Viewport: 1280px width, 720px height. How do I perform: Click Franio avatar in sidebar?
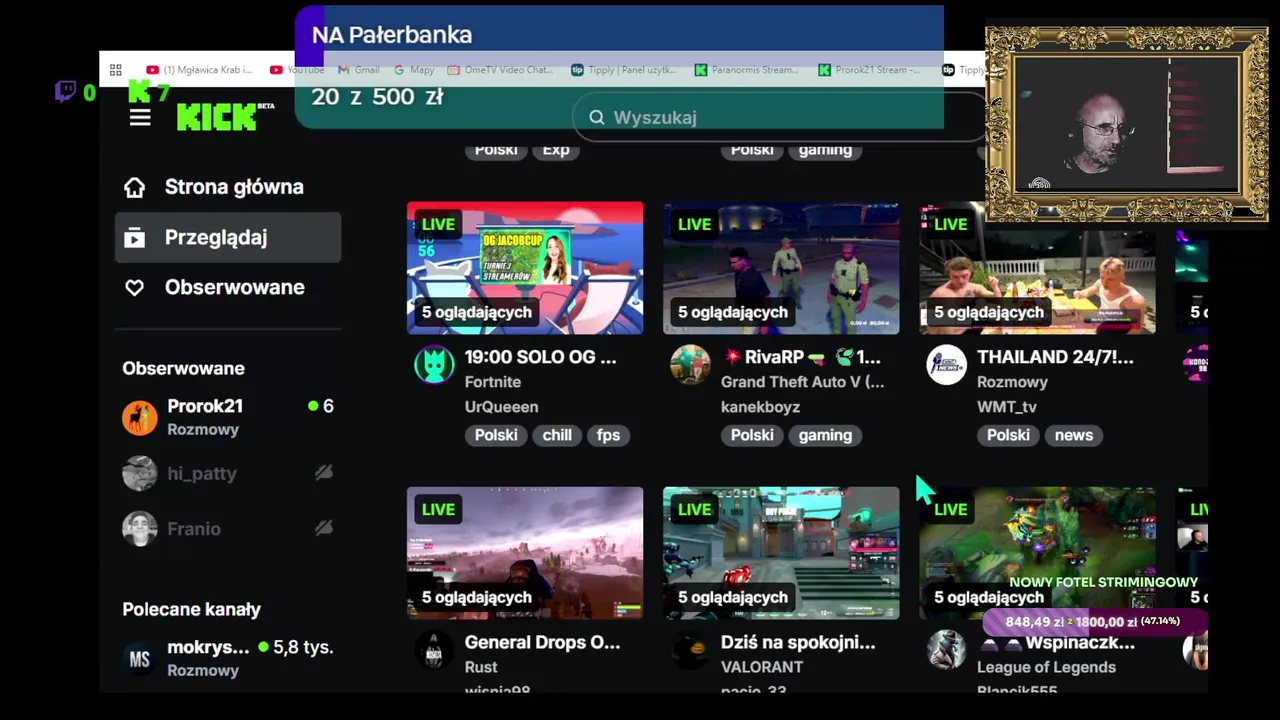click(x=140, y=528)
